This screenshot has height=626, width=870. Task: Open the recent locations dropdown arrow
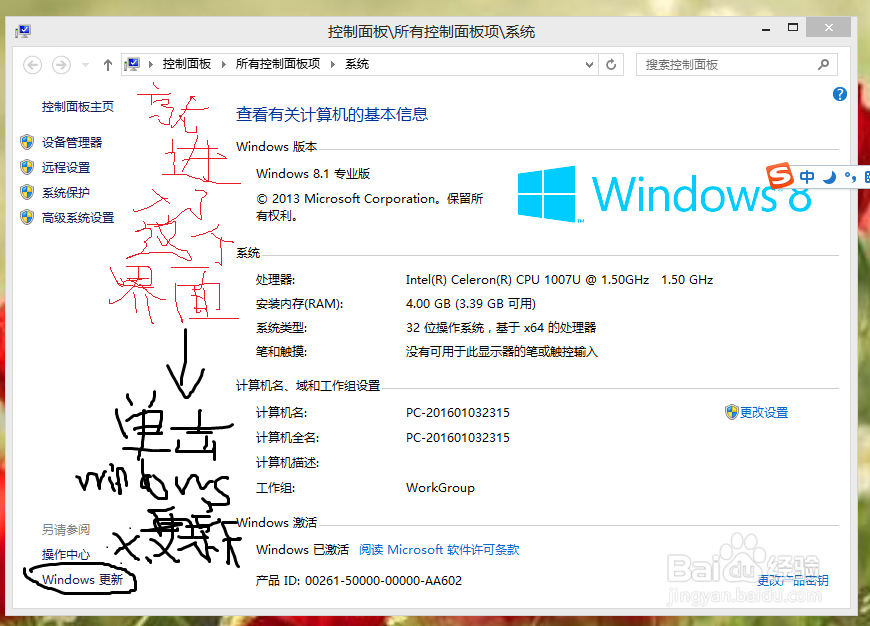[85, 65]
